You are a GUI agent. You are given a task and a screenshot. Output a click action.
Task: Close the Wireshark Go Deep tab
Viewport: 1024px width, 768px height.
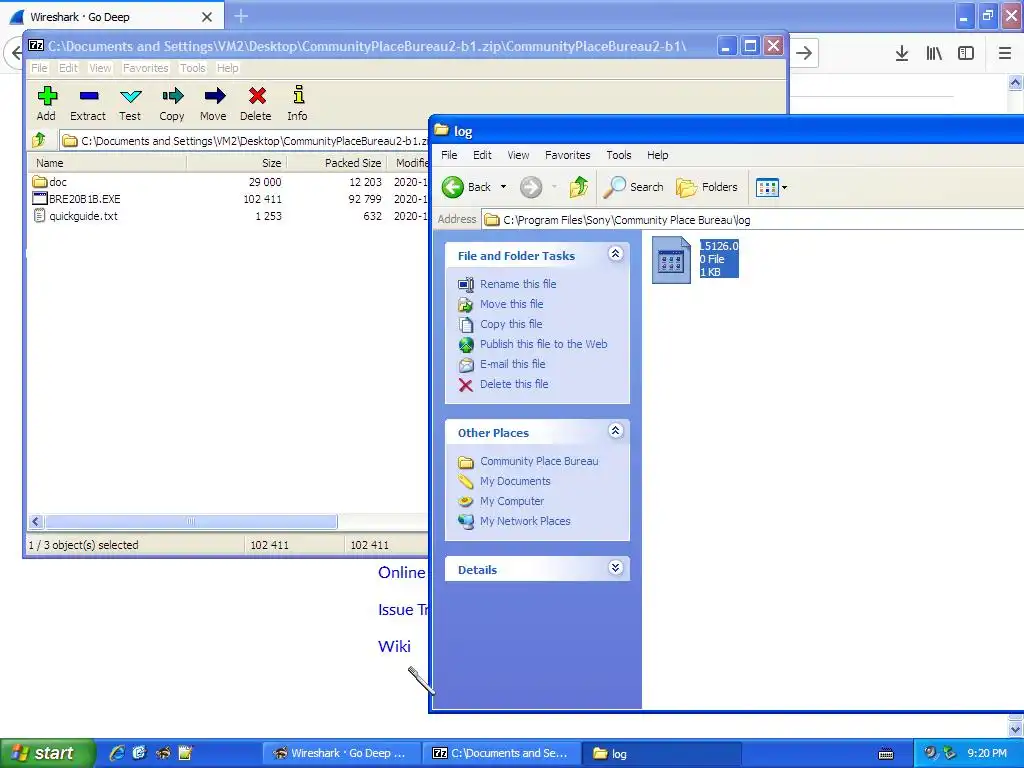(206, 17)
